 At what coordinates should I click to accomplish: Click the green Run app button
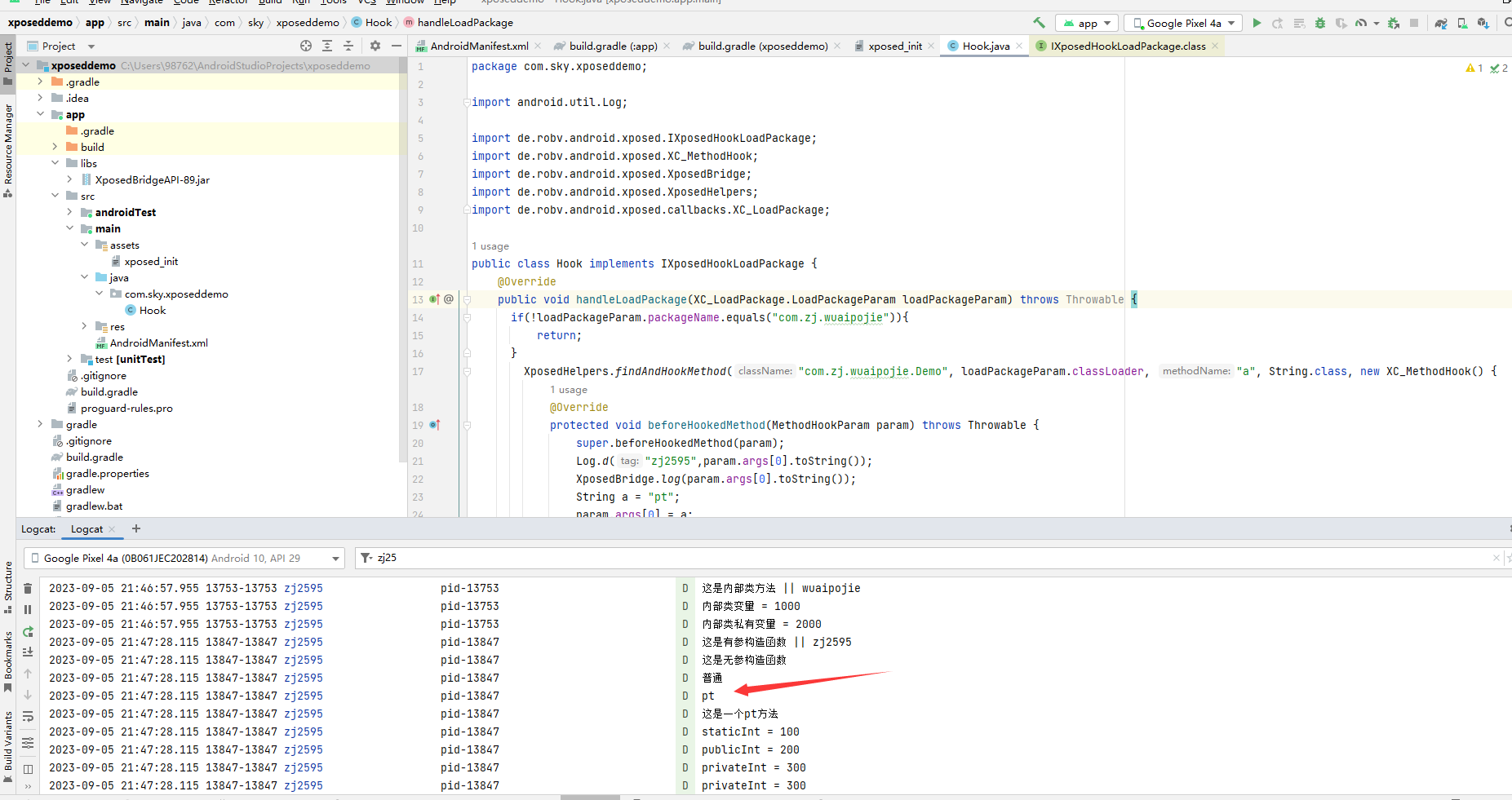[1257, 23]
